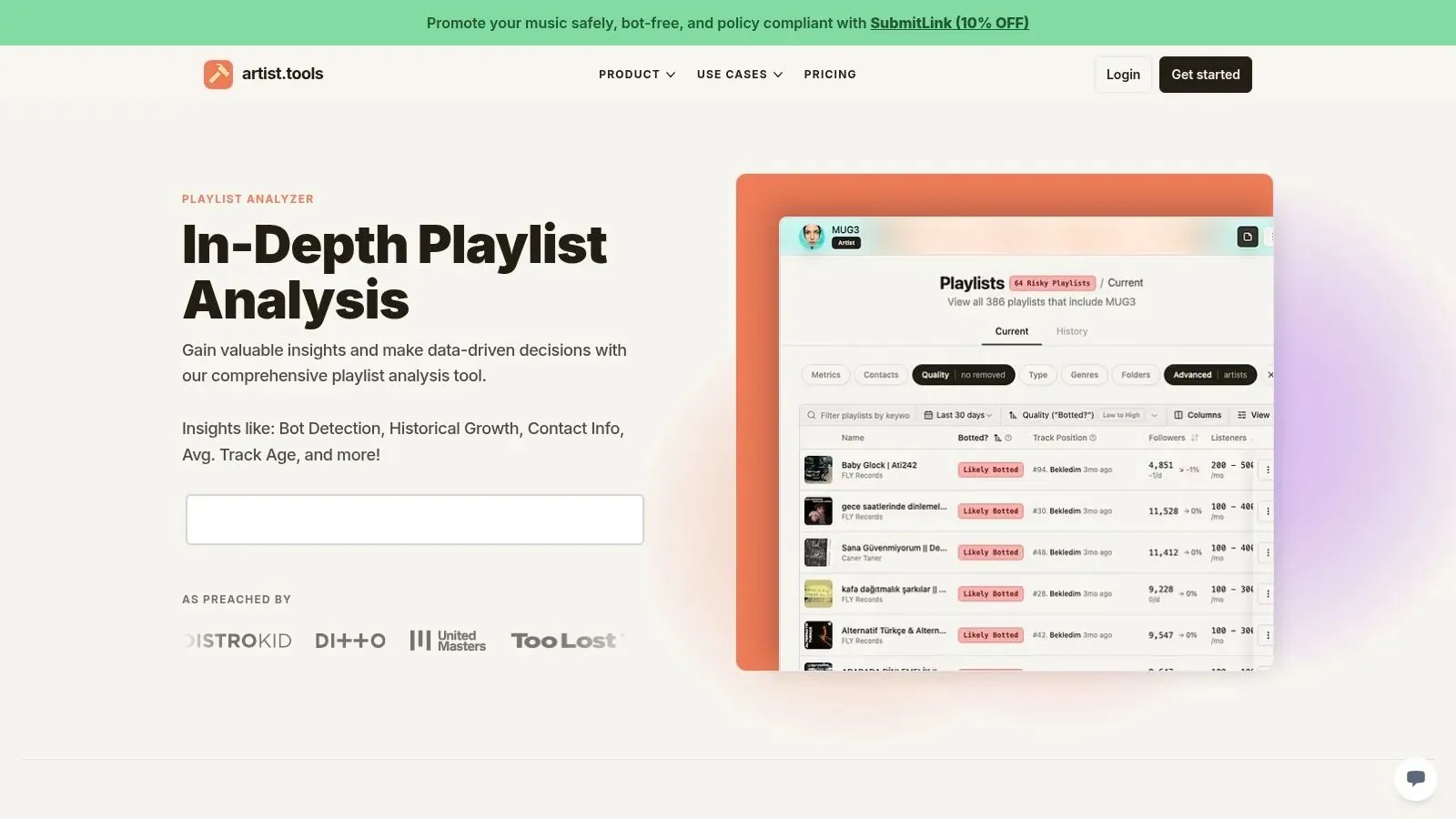Click the three-dot menu for gece saatlerinde row
Image resolution: width=1456 pixels, height=819 pixels.
pos(1268,511)
